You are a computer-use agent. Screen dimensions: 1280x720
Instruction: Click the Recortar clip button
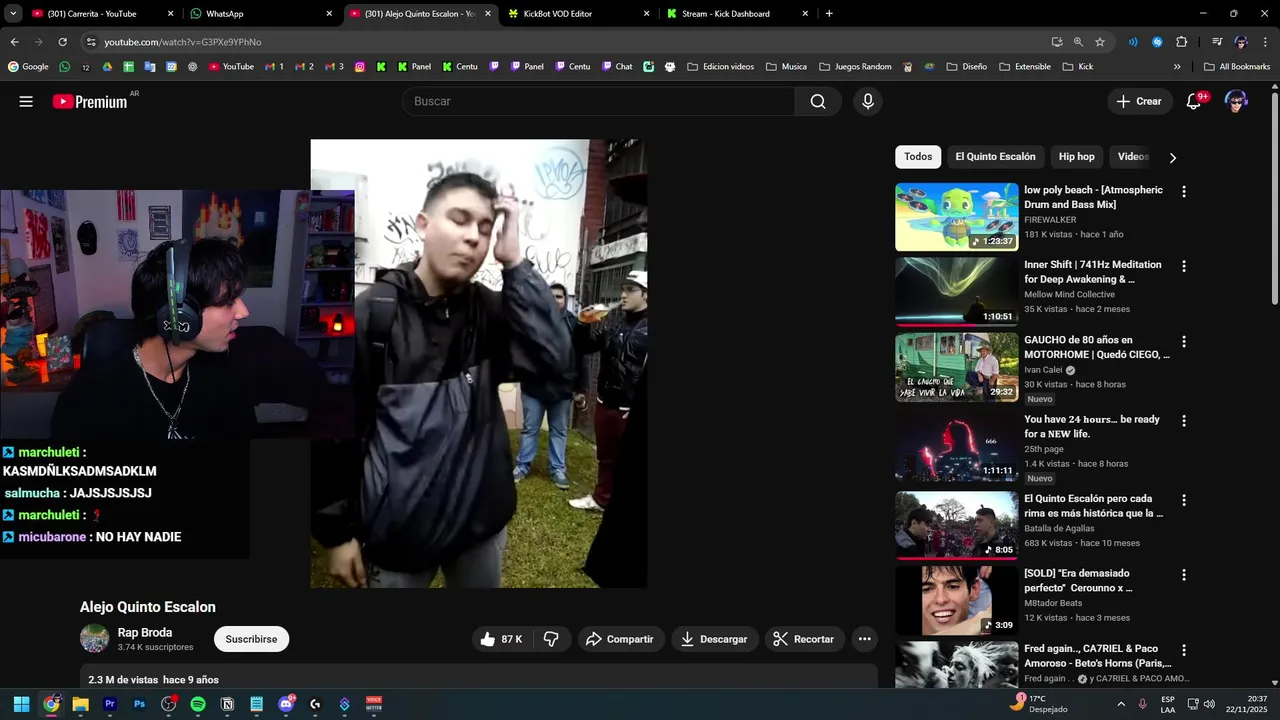[804, 639]
